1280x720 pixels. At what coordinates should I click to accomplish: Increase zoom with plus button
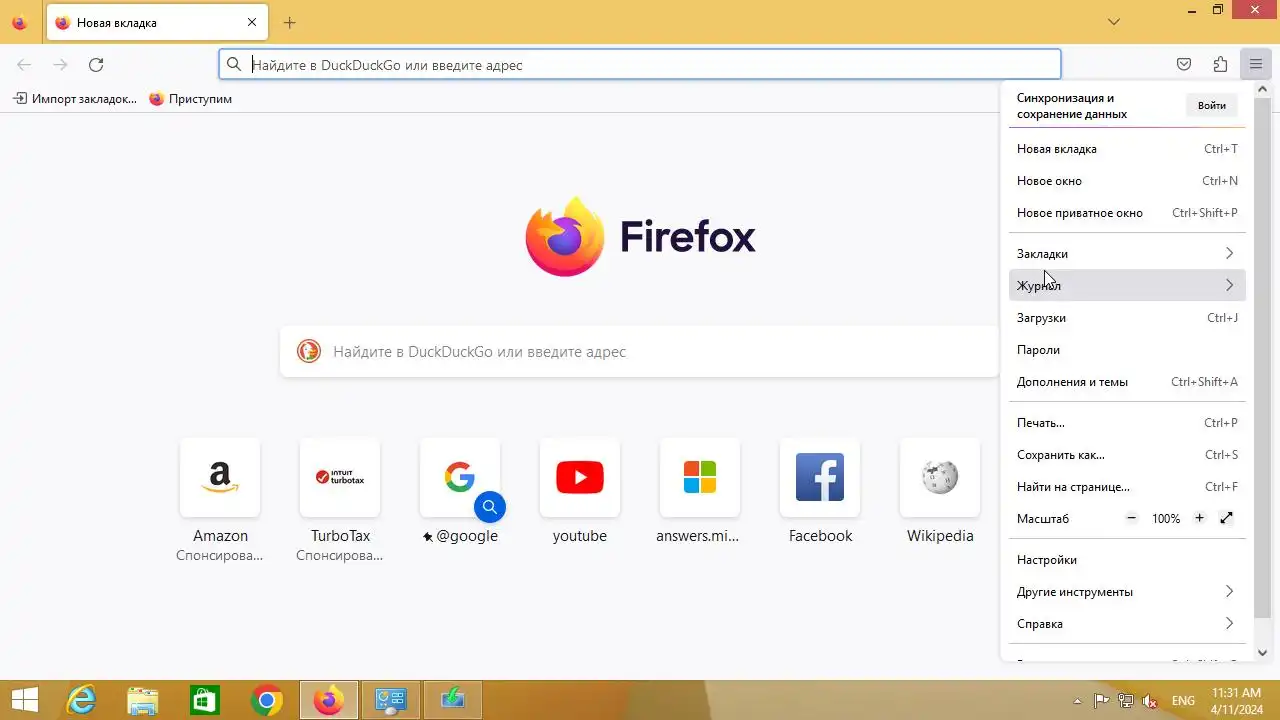coord(1199,518)
